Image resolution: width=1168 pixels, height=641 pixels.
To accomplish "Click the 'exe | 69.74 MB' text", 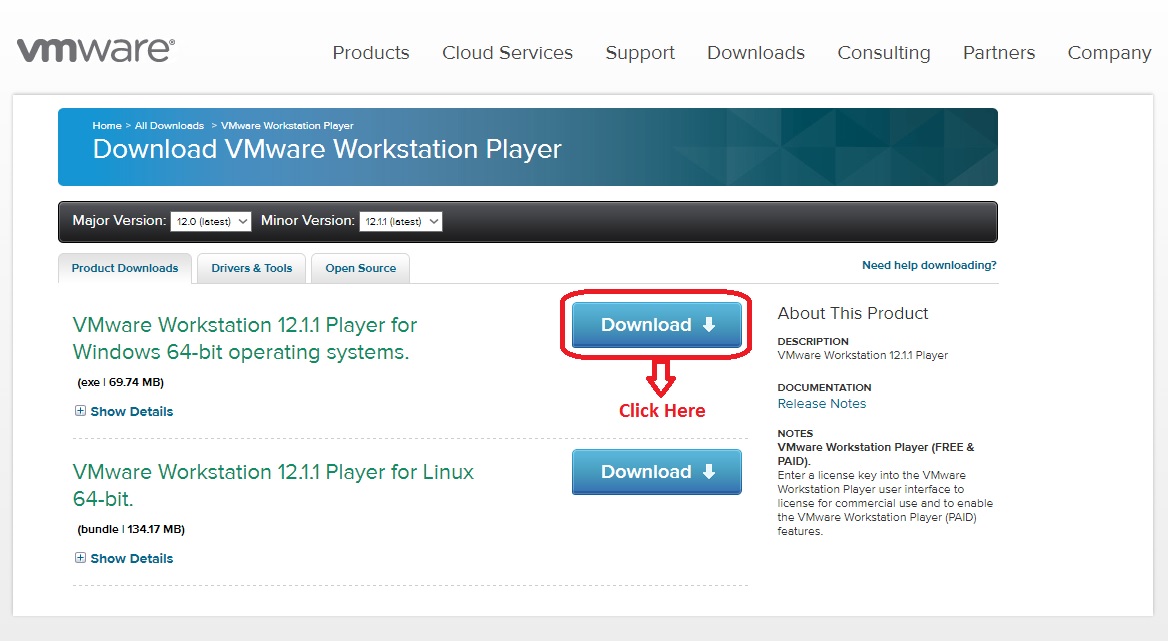I will (x=121, y=382).
